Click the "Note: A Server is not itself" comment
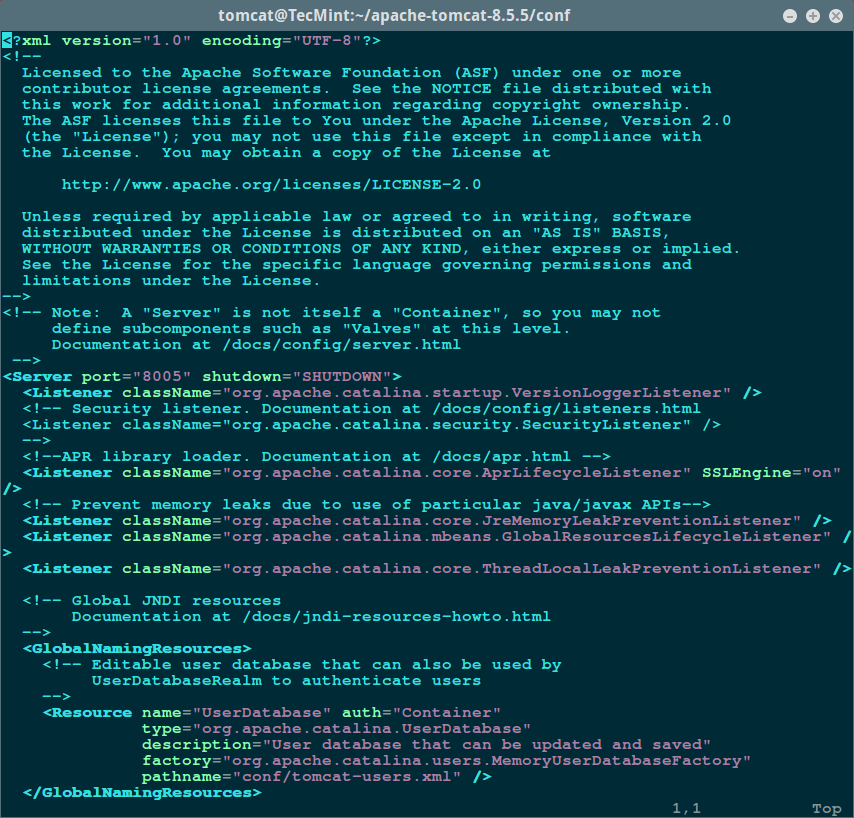The height and width of the screenshot is (818, 854). coord(331,313)
